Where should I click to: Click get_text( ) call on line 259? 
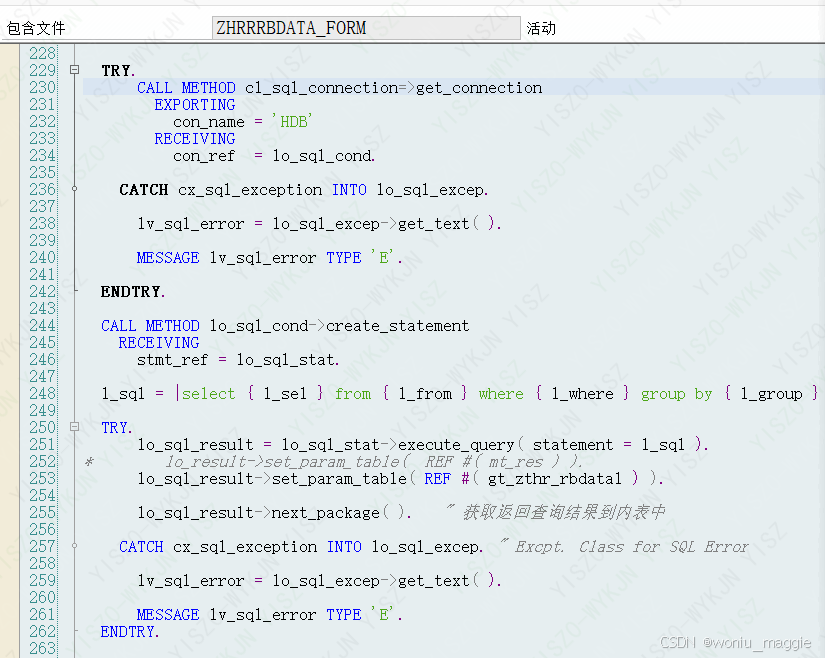click(x=446, y=581)
